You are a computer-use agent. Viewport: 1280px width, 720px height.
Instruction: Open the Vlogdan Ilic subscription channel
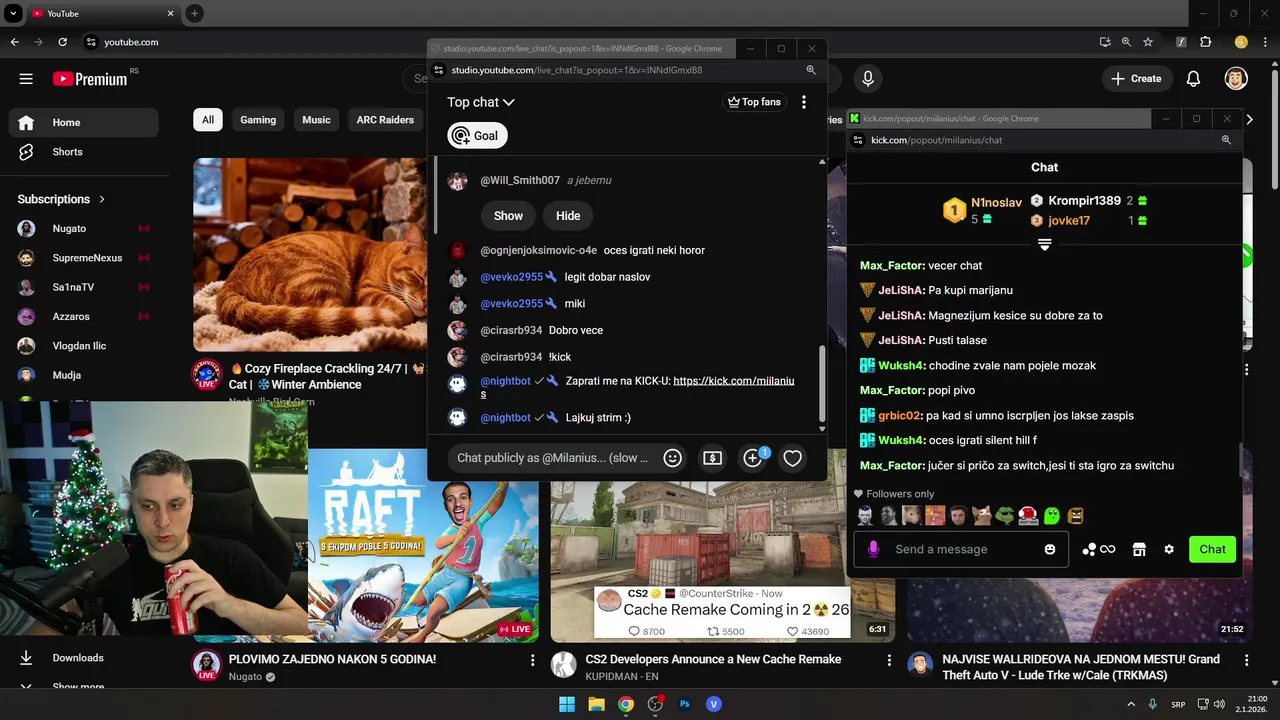83,346
